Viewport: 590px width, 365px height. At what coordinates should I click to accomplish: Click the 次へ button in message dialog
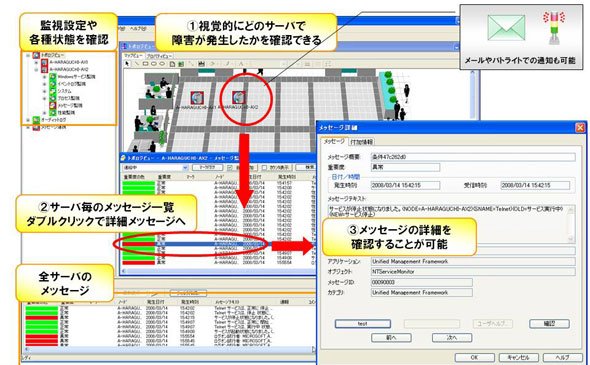tap(452, 338)
